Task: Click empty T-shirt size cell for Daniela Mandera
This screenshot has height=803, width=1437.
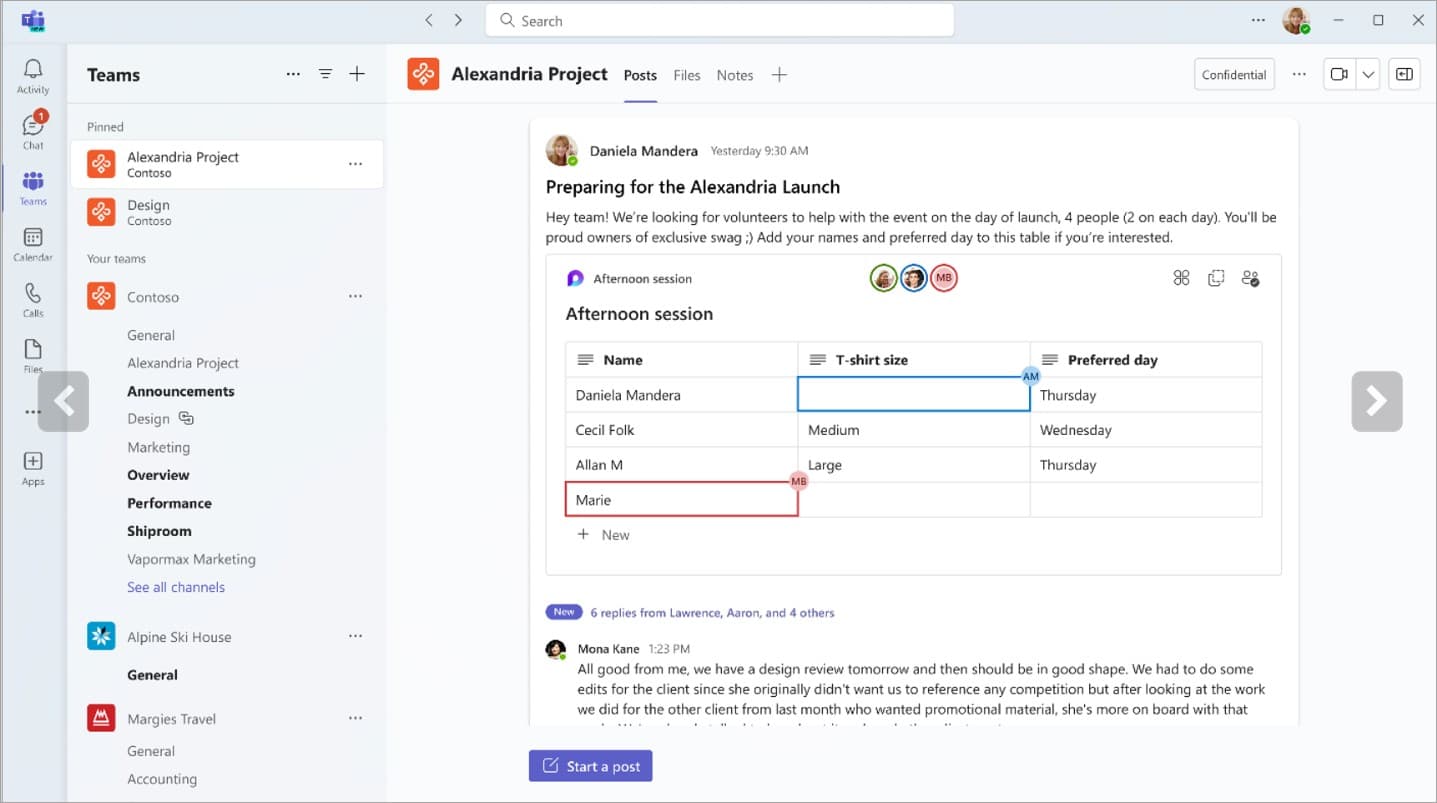Action: click(x=913, y=395)
